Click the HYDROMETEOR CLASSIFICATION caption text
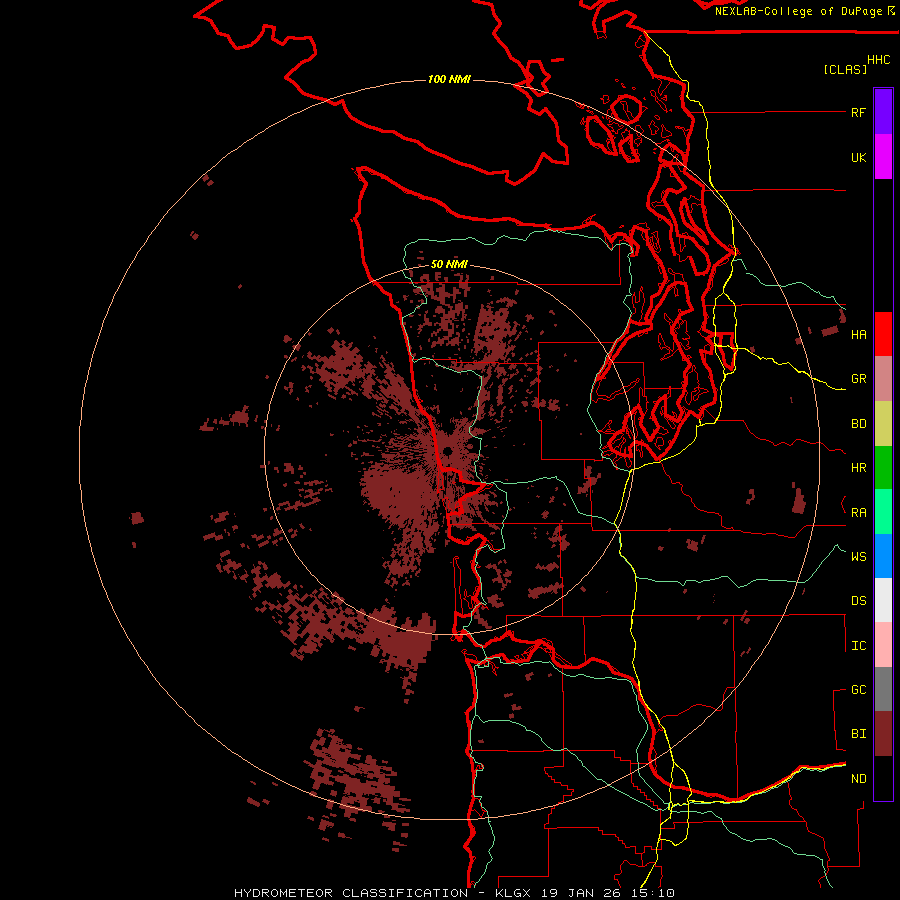Screen dimensions: 900x900 click(351, 893)
